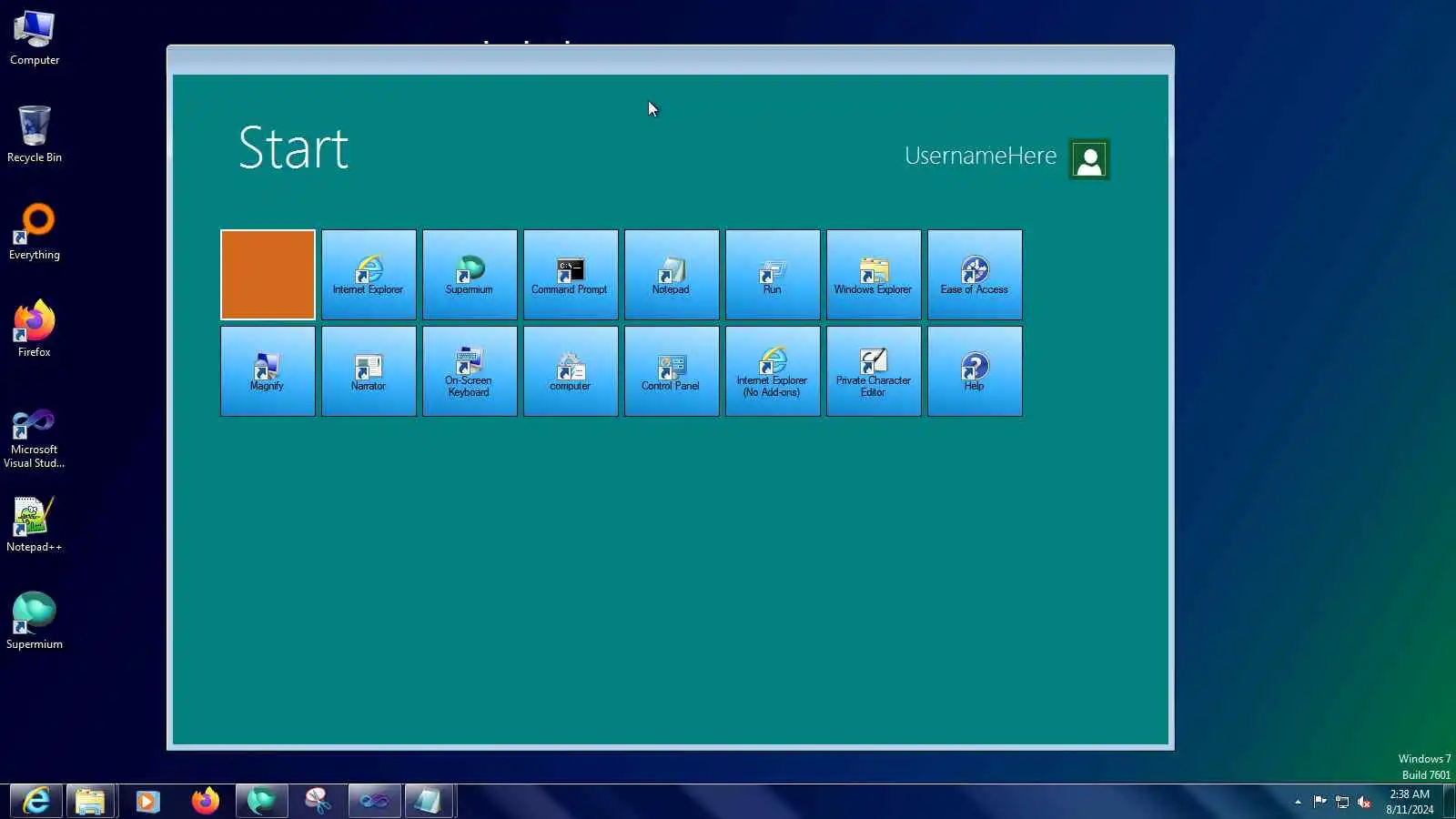Launch the Internet Explorer tile
Image resolution: width=1456 pixels, height=819 pixels.
tap(369, 275)
